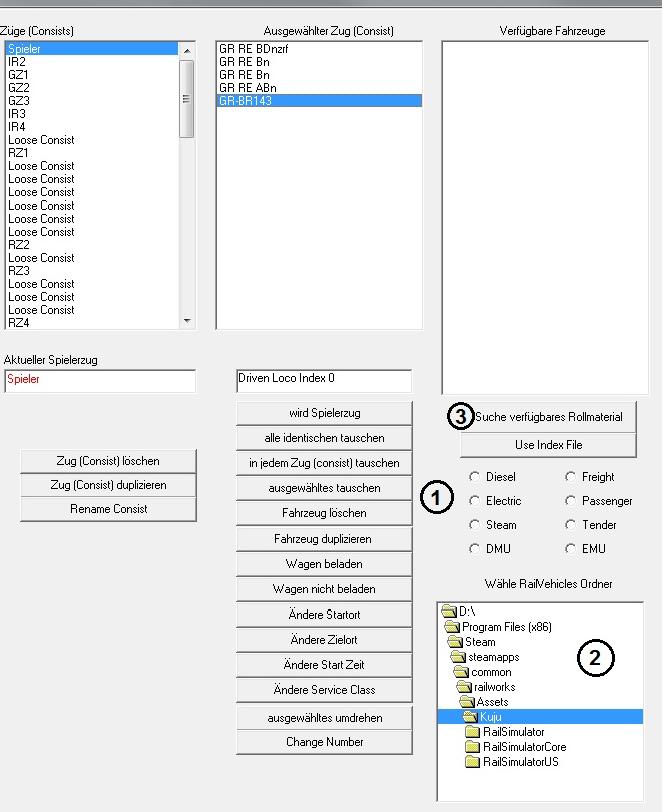This screenshot has width=663, height=812.
Task: Click 'Ändere Zielort' button
Action: [x=324, y=640]
